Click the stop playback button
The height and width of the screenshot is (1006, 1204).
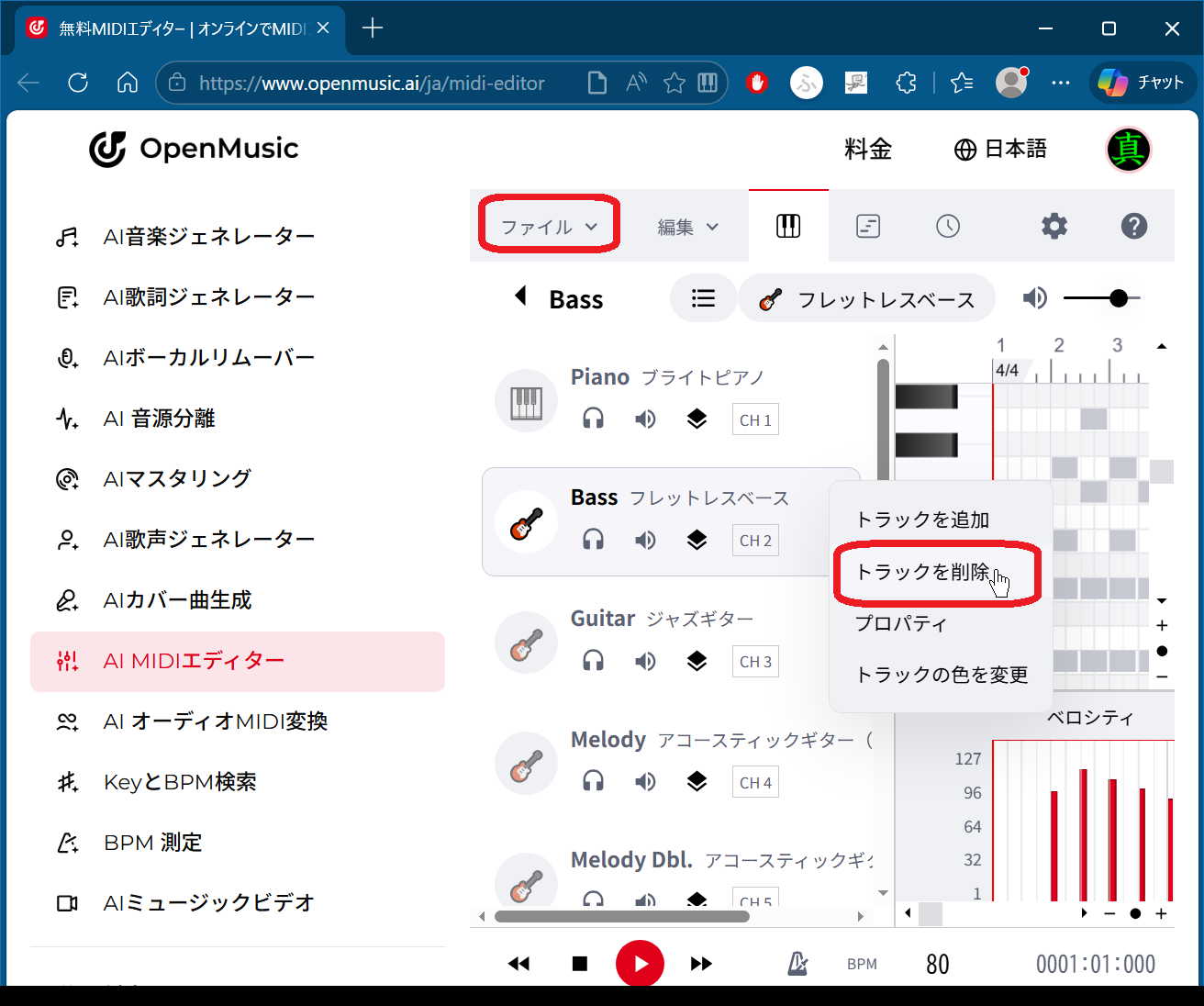pos(579,964)
